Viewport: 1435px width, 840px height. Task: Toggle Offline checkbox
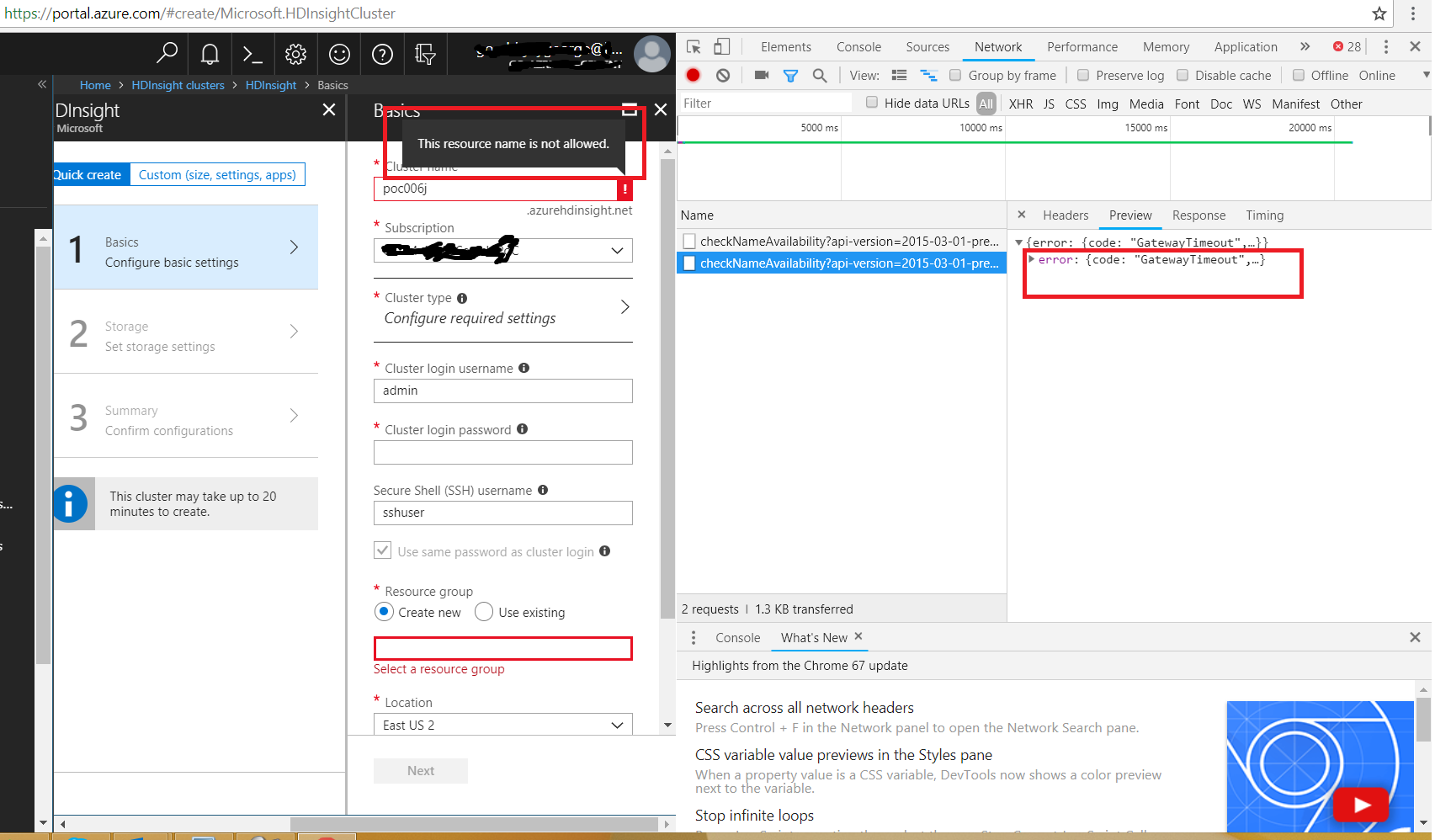[x=1299, y=75]
